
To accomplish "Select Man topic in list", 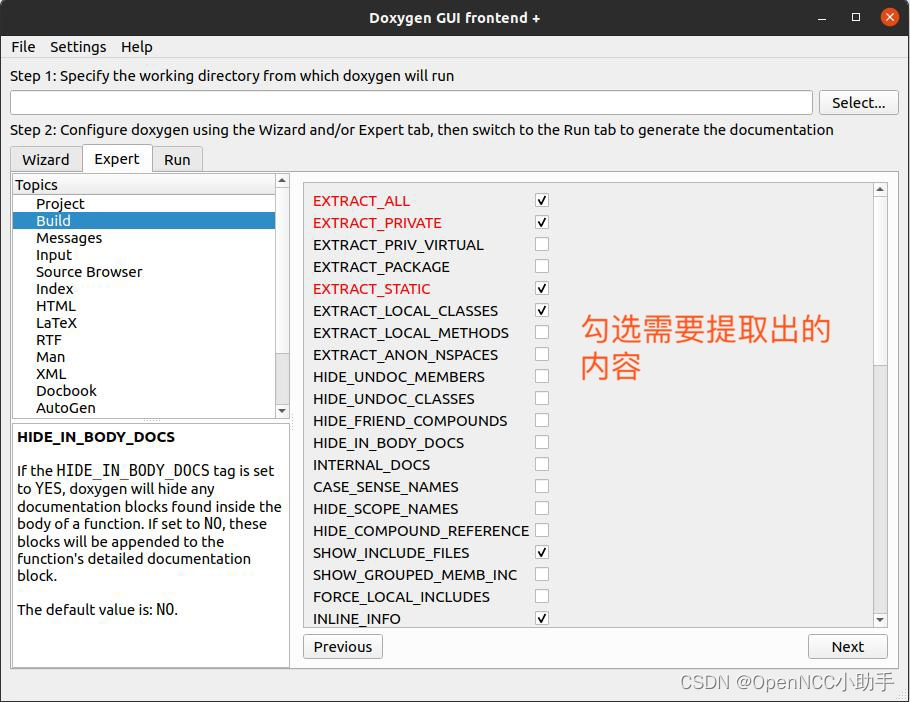I will pyautogui.click(x=144, y=357).
